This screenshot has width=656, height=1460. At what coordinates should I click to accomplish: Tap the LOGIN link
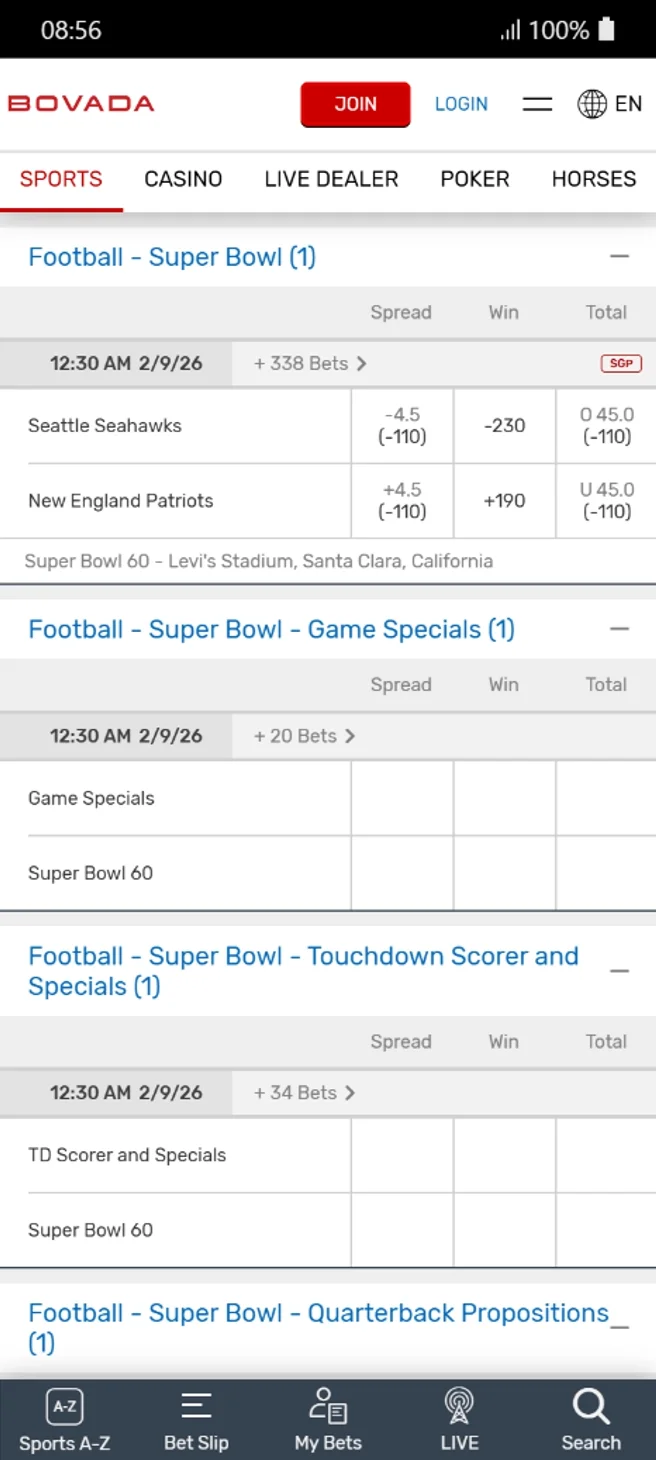(461, 103)
